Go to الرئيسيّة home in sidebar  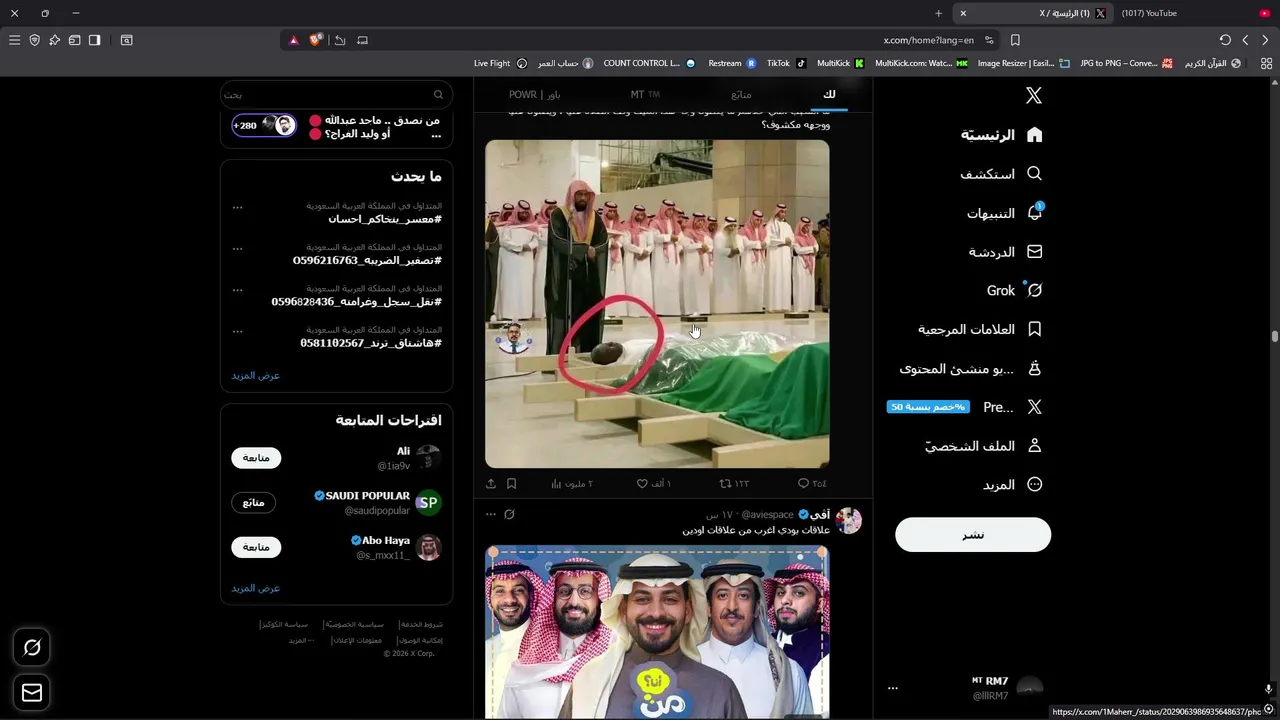click(x=1002, y=134)
